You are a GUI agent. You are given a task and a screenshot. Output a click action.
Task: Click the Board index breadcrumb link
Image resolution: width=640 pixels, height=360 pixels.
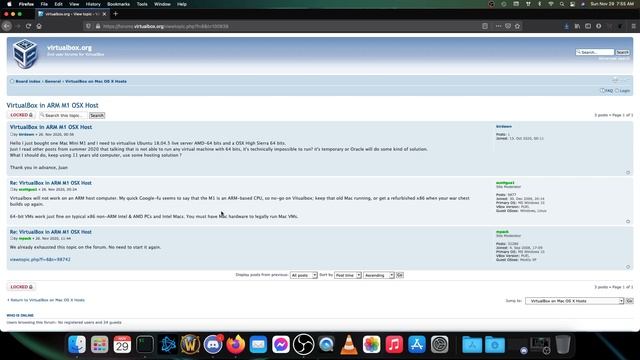click(28, 81)
